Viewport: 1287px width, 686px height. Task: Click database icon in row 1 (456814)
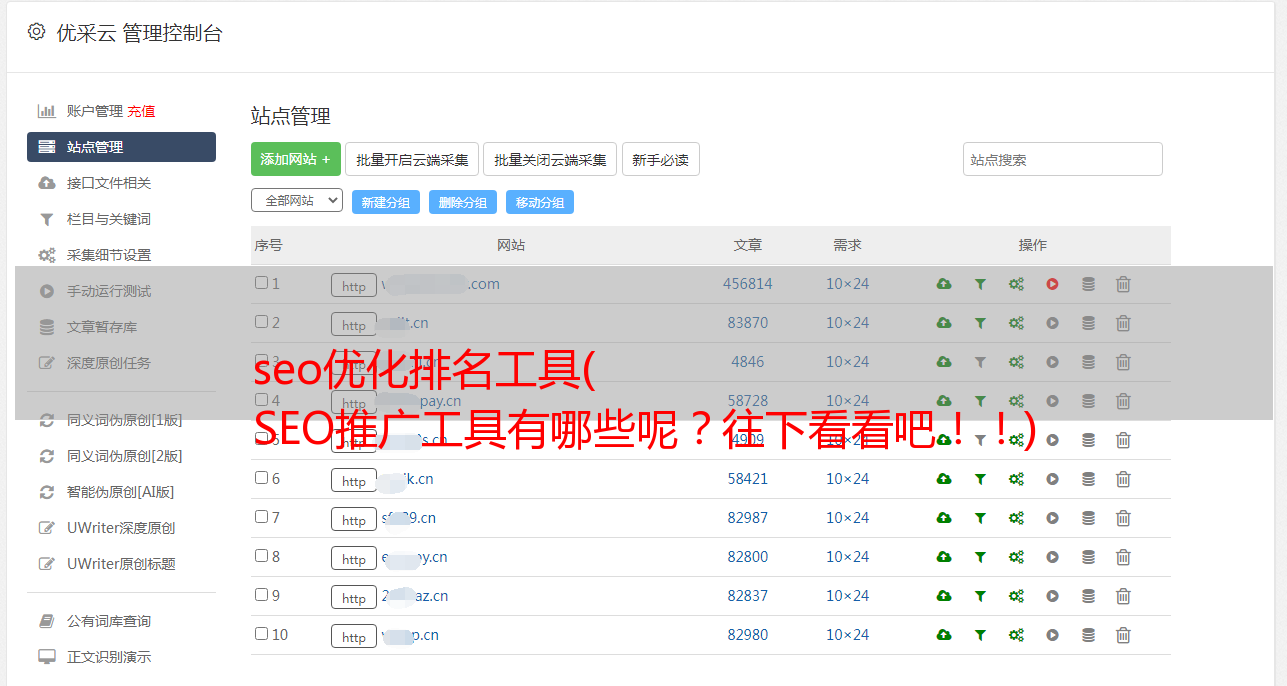coord(1088,284)
